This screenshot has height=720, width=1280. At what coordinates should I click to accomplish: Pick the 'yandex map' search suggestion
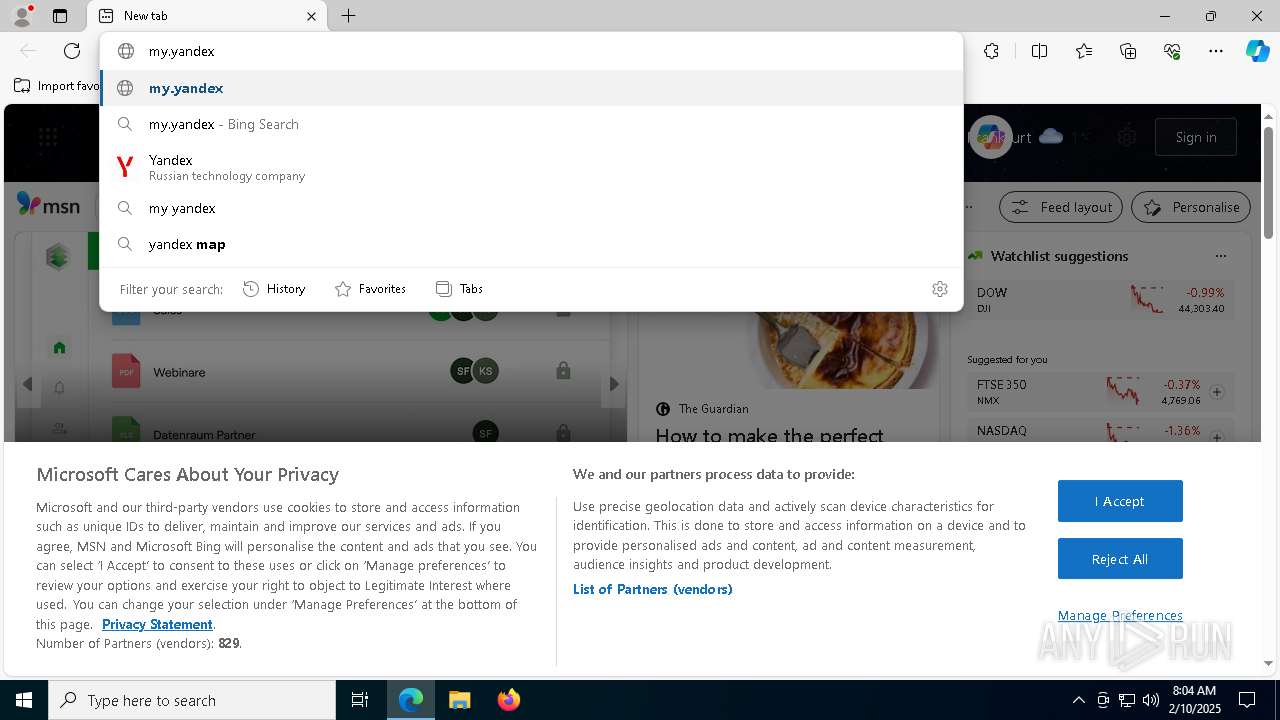531,244
